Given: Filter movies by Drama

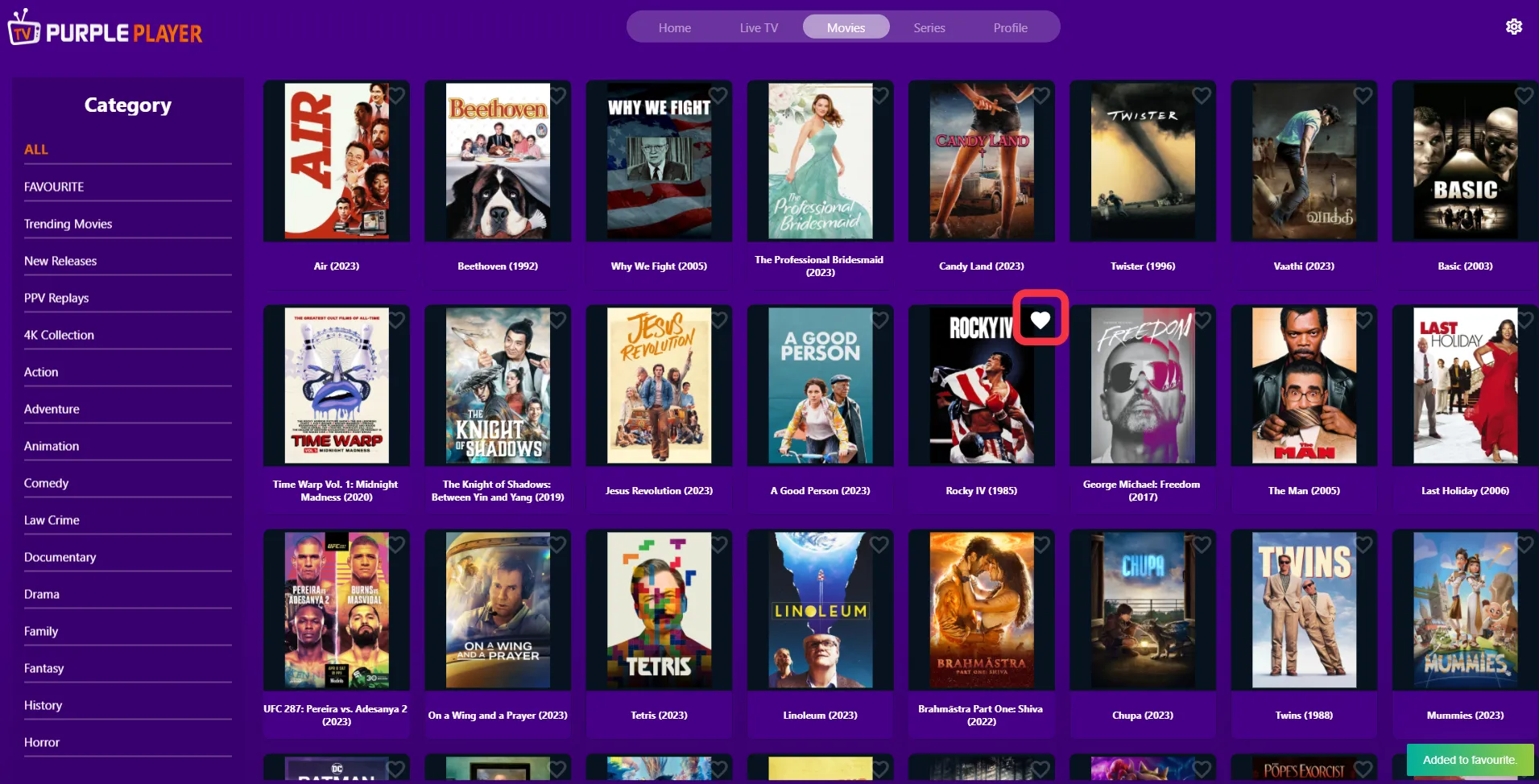Looking at the screenshot, I should coord(127,594).
